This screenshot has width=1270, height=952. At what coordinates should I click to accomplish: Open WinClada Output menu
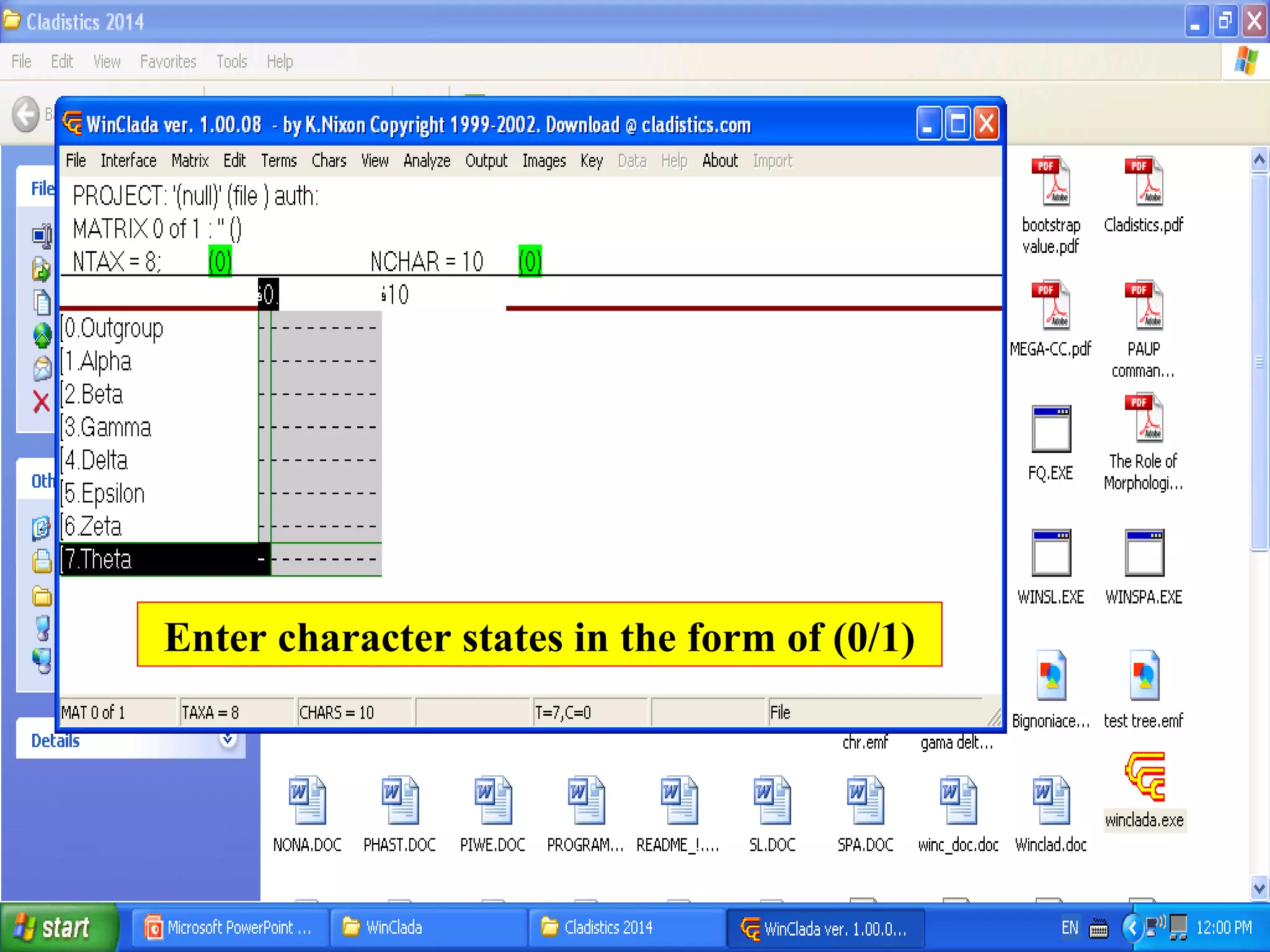point(487,161)
